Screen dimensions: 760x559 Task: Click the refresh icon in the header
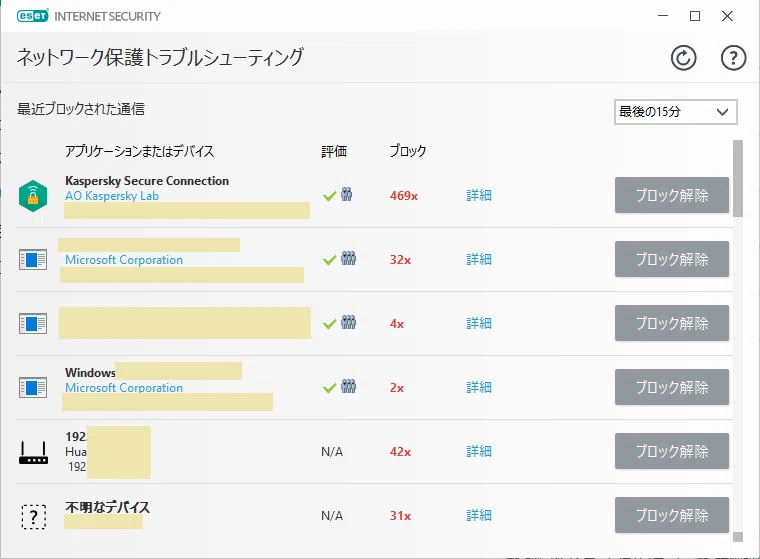click(683, 58)
